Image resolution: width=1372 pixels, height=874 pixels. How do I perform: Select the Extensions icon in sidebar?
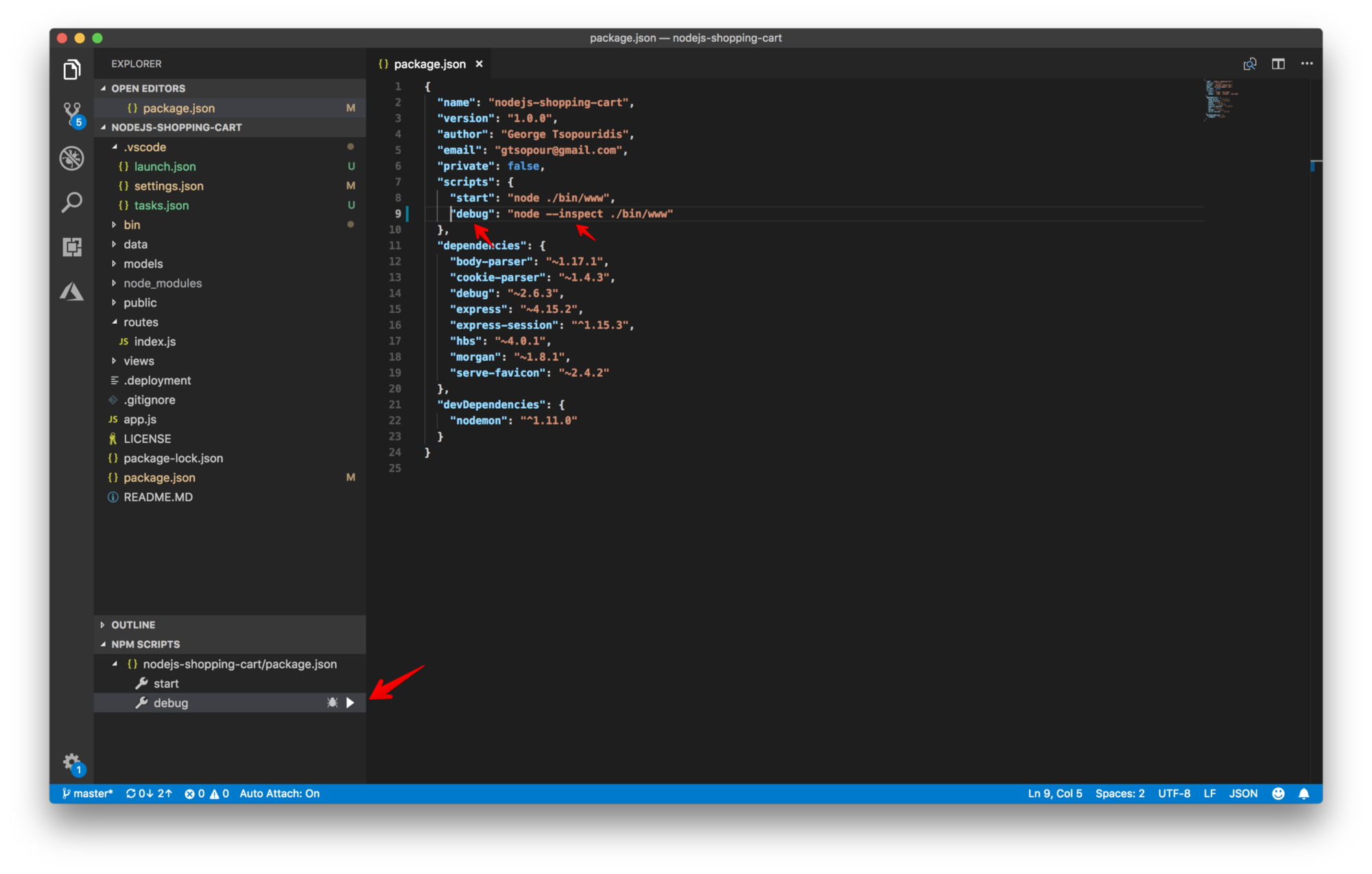tap(72, 245)
